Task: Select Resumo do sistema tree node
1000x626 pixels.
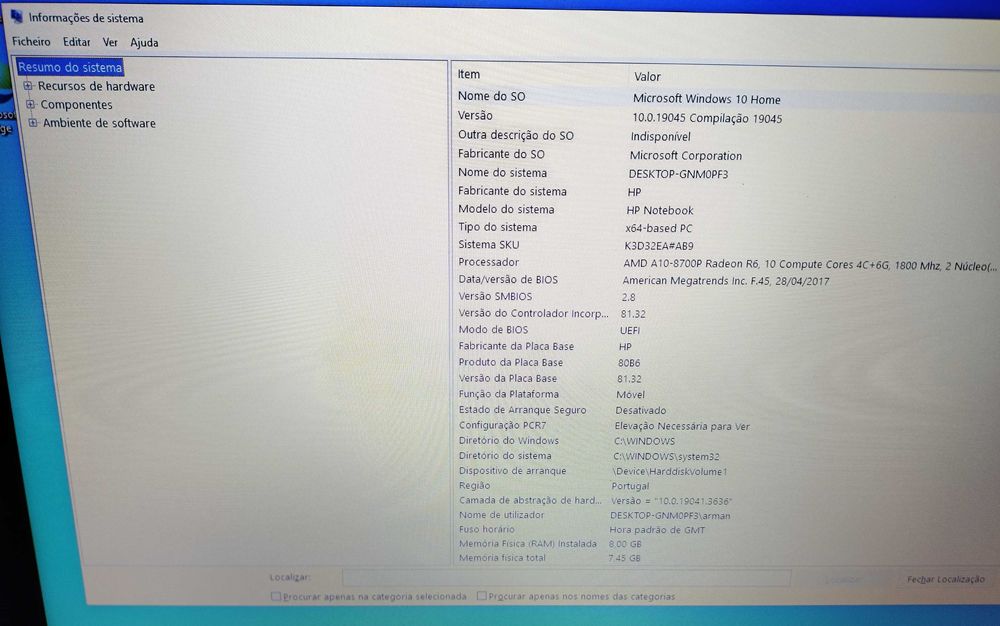Action: 70,67
